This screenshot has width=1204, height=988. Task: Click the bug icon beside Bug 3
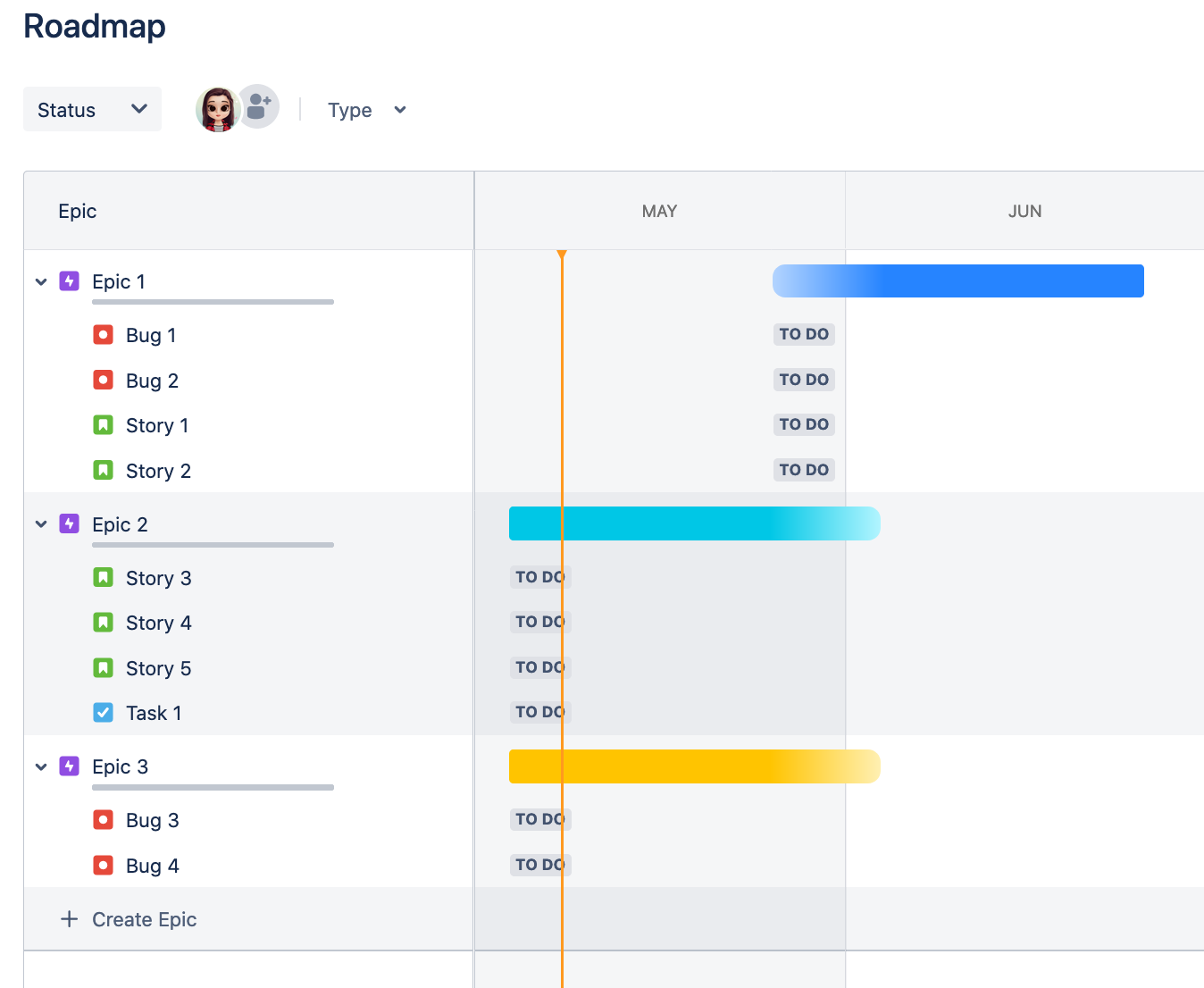tap(103, 819)
